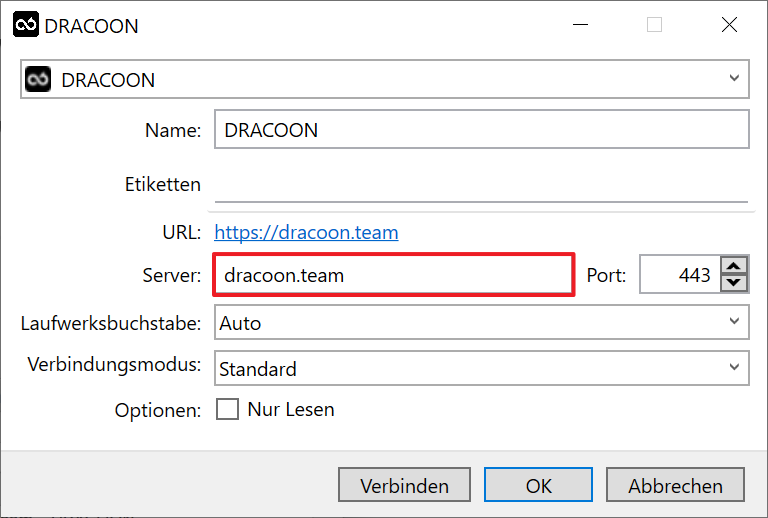Cancel via the Abbrechen button
This screenshot has height=518, width=768.
coord(675,485)
